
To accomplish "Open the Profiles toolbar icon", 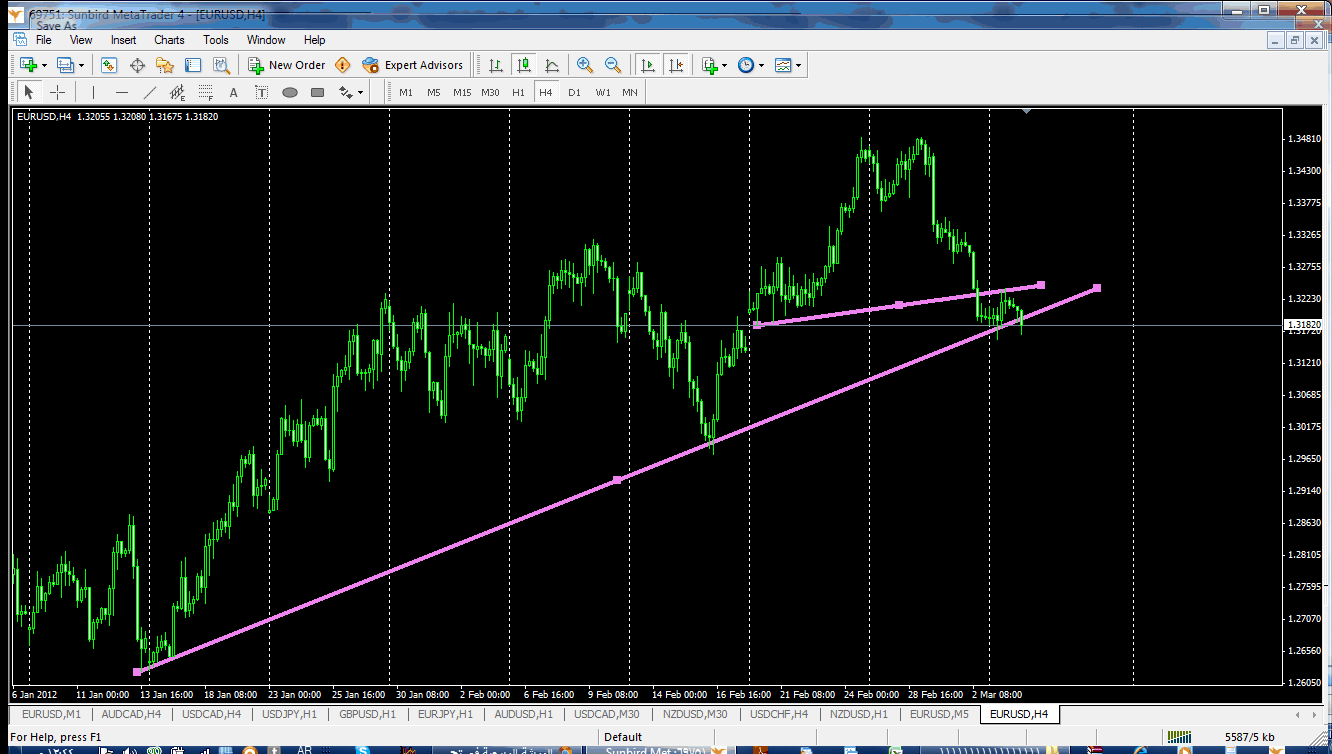I will click(65, 65).
